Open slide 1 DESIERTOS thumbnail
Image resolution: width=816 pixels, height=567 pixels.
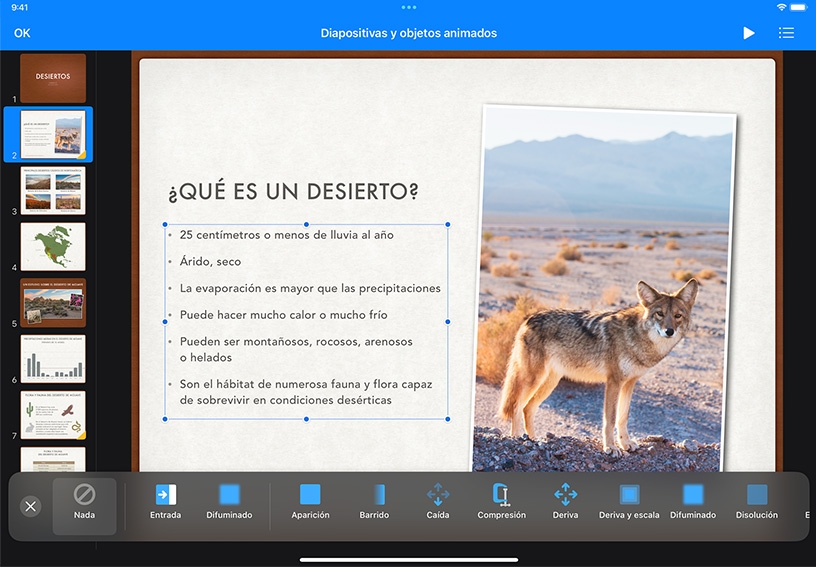[x=53, y=78]
